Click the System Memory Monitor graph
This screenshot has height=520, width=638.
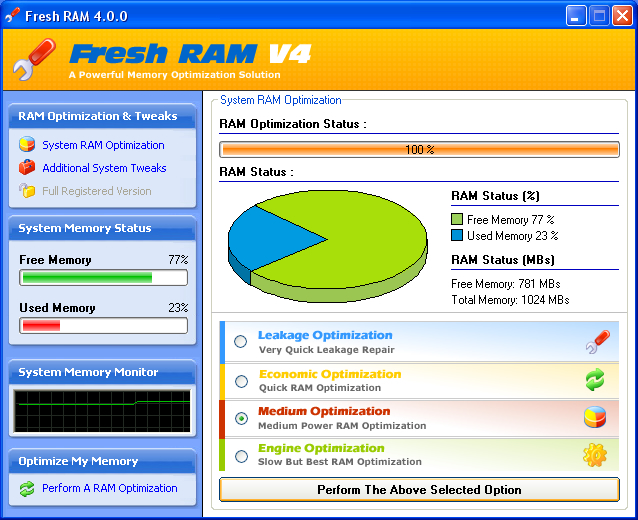(102, 411)
